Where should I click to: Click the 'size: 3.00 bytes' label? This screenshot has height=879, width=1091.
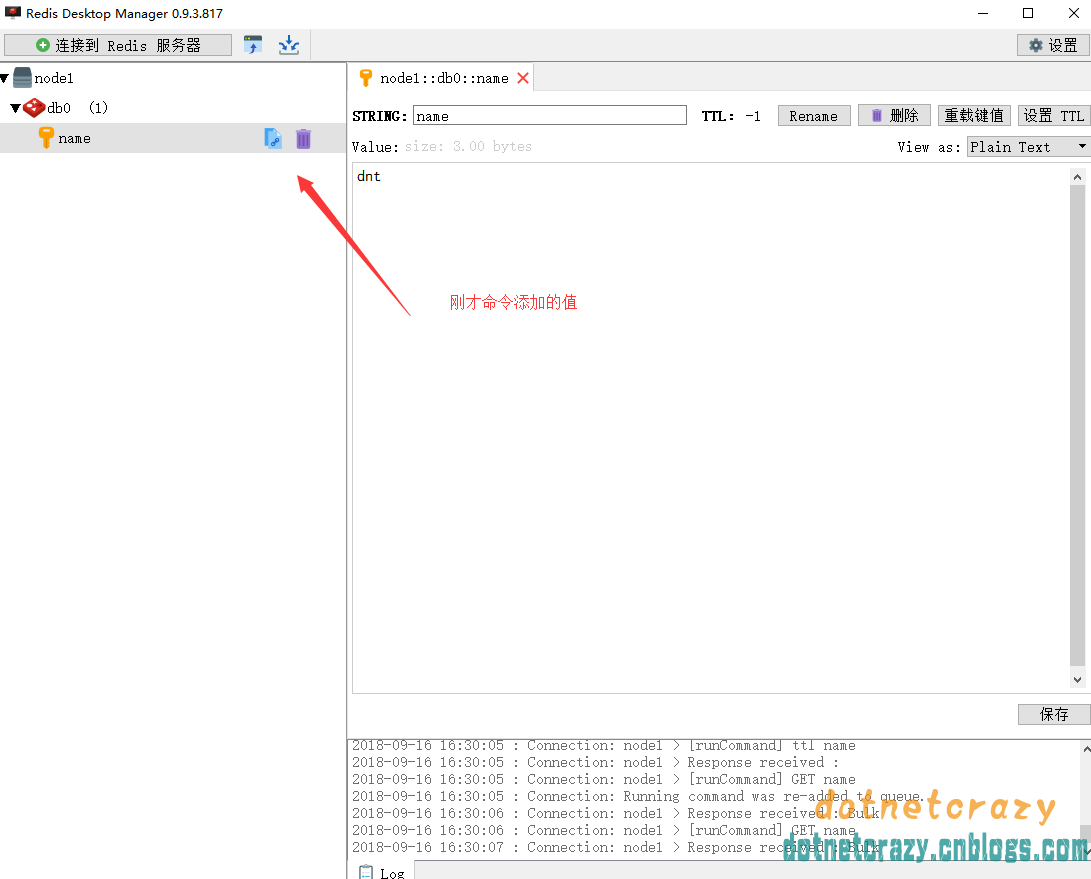tap(468, 146)
